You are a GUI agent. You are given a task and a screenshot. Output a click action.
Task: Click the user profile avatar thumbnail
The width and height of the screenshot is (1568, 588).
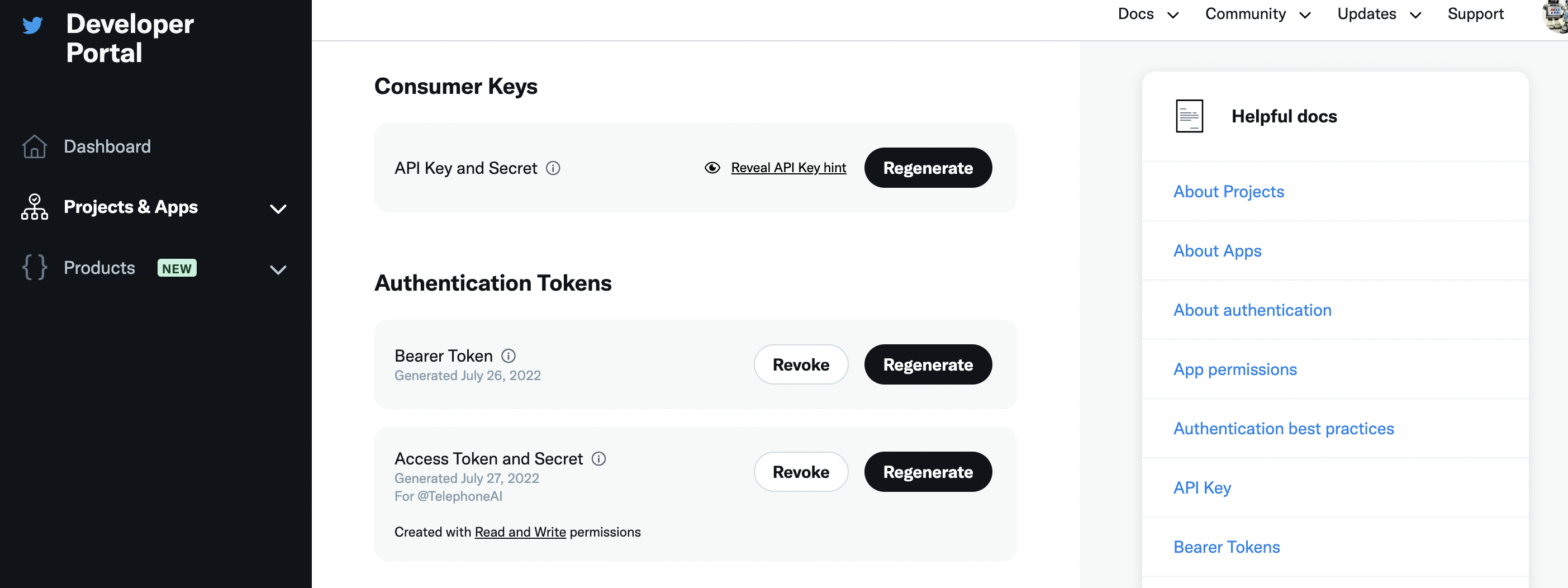coord(1556,15)
